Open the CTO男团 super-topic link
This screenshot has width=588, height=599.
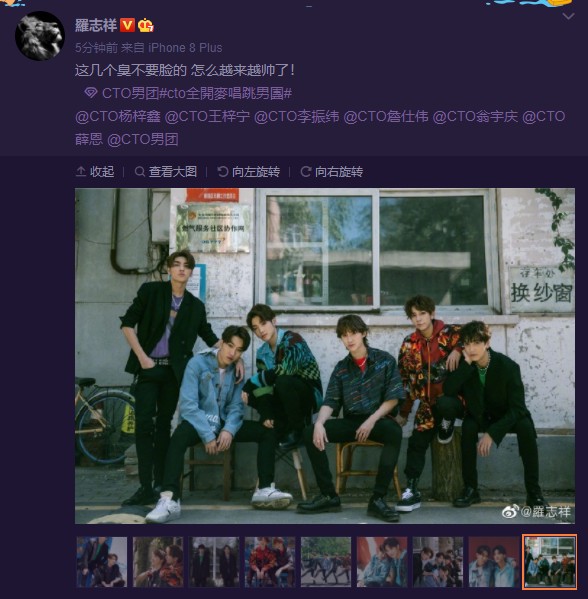pyautogui.click(x=130, y=93)
